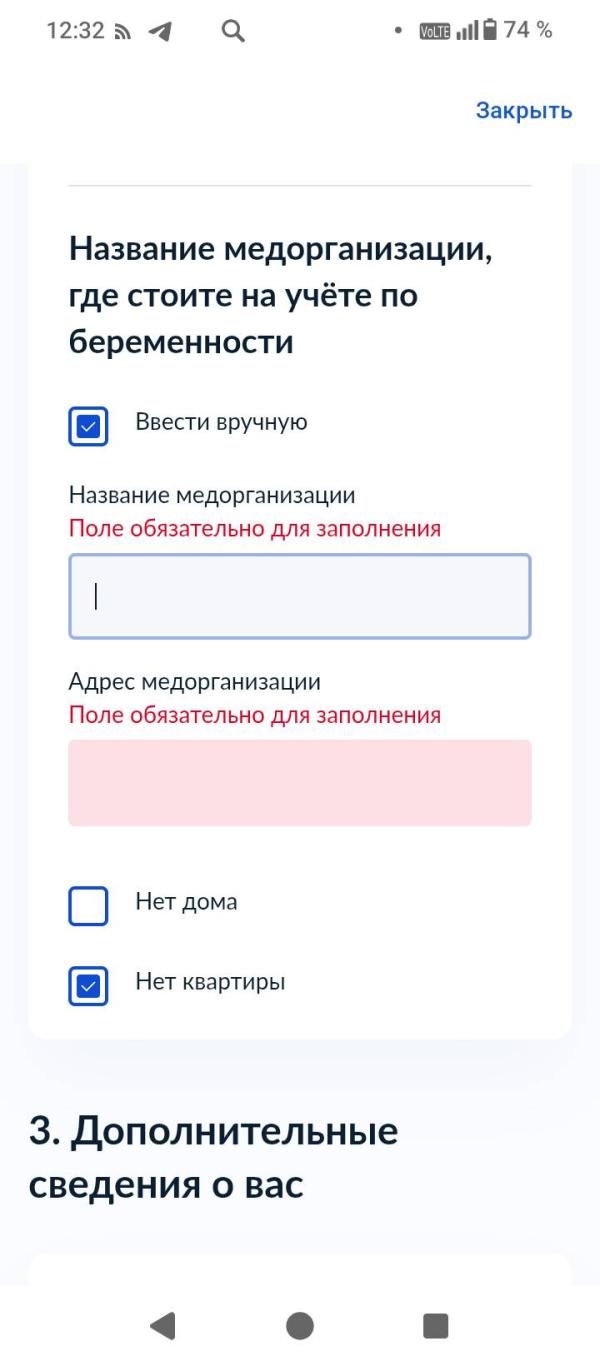Enable the "Нет дома" checkbox
600x1365 pixels.
tap(88, 907)
